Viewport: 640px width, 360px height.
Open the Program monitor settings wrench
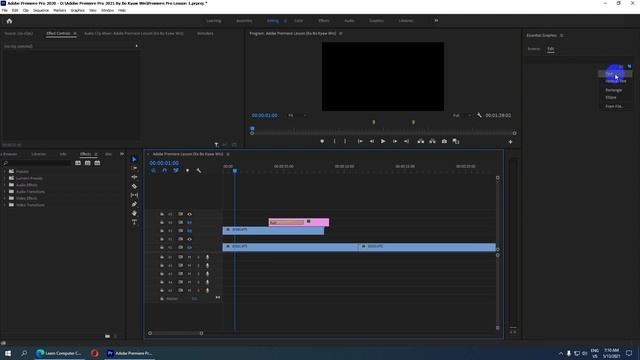click(479, 116)
